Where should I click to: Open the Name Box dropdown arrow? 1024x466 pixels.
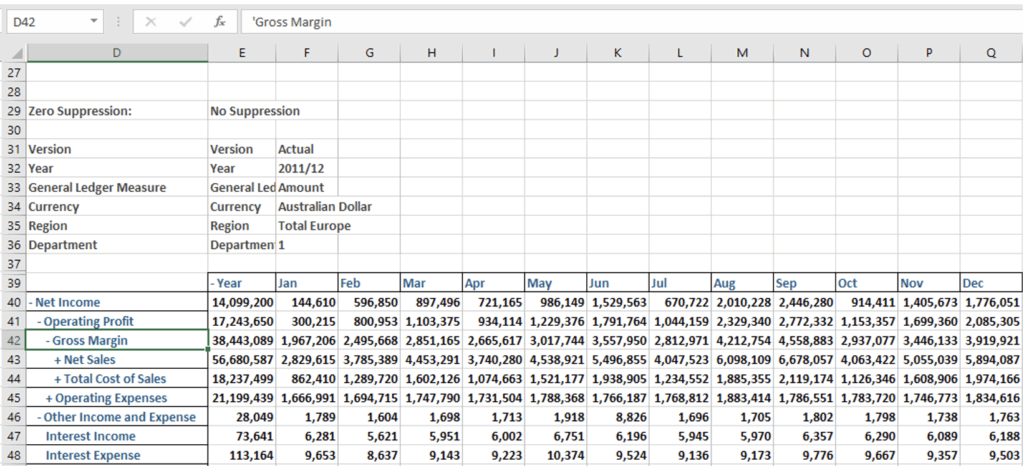pyautogui.click(x=94, y=21)
